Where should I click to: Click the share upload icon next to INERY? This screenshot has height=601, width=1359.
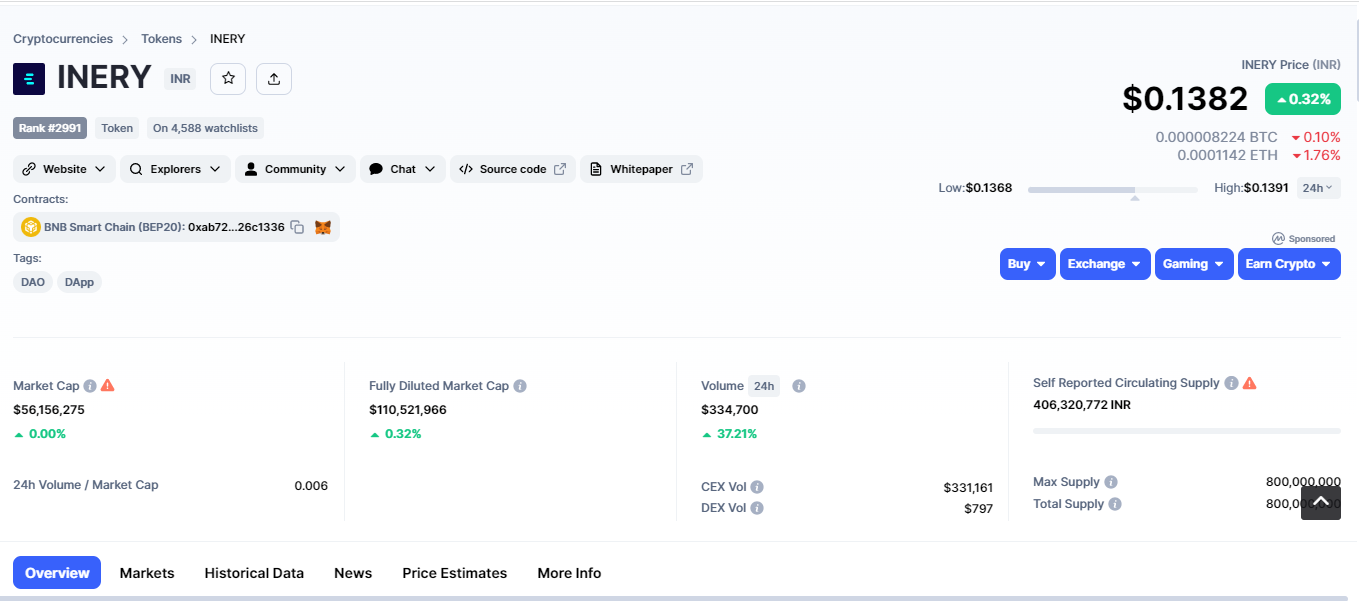[x=274, y=78]
